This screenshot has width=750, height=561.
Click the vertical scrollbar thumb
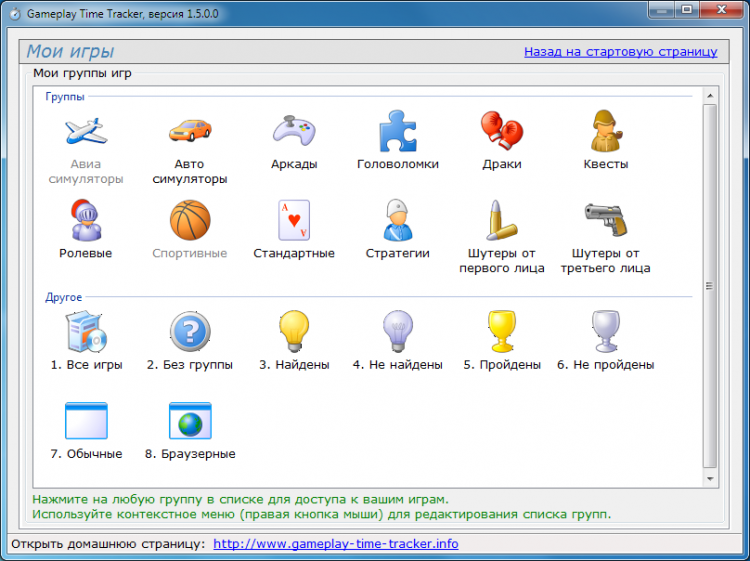[710, 286]
